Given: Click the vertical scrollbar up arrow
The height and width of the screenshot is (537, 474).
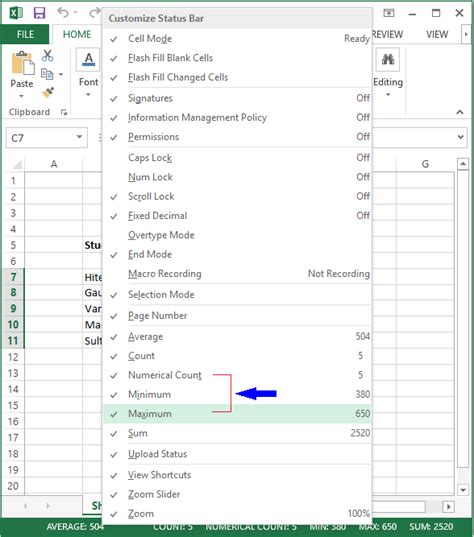Looking at the screenshot, I should 463,164.
